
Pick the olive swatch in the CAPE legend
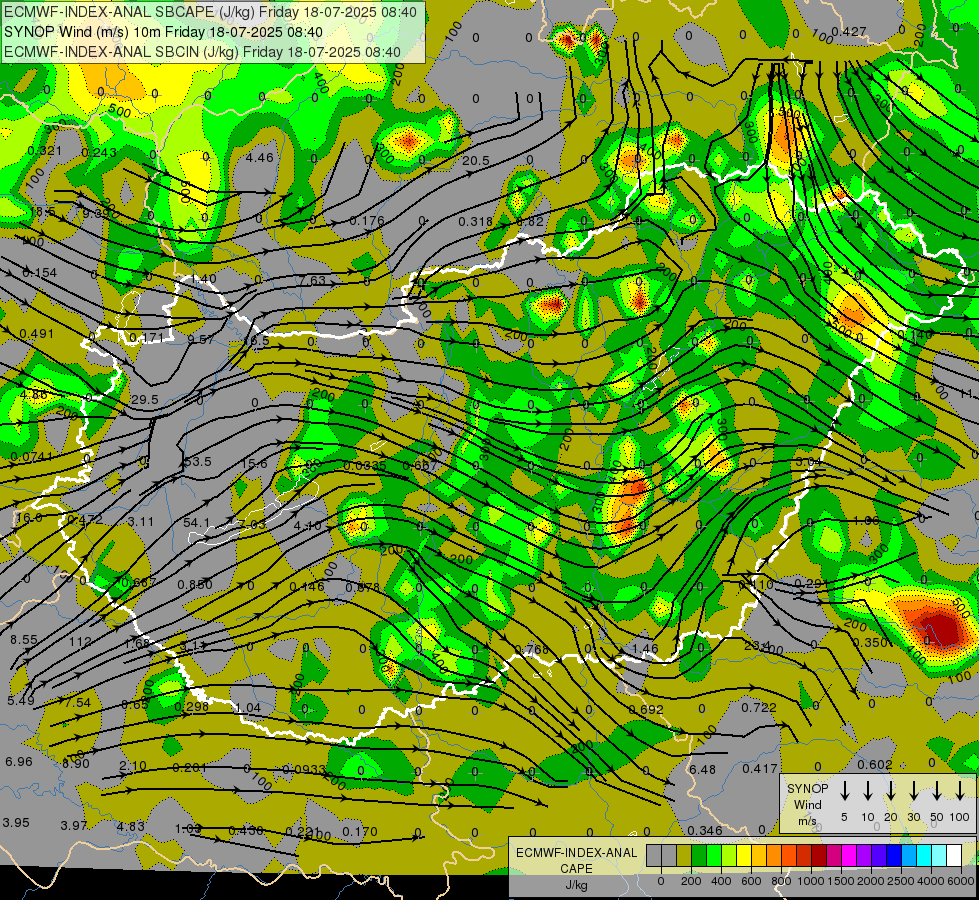click(684, 856)
